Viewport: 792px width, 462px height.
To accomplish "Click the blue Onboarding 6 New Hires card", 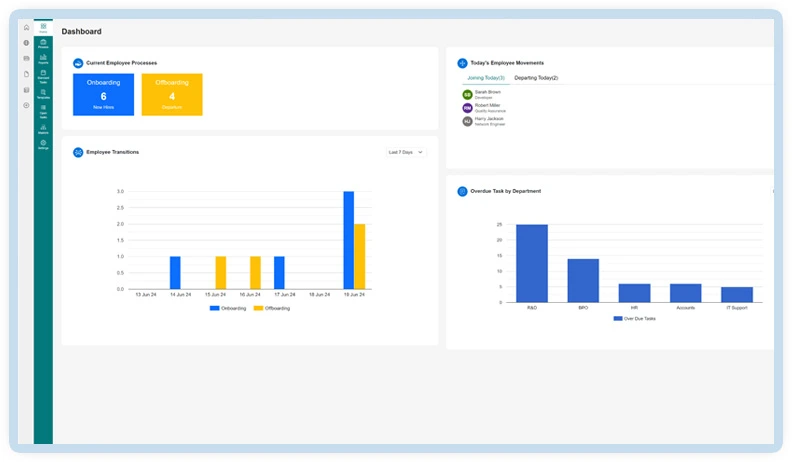I will pyautogui.click(x=103, y=94).
